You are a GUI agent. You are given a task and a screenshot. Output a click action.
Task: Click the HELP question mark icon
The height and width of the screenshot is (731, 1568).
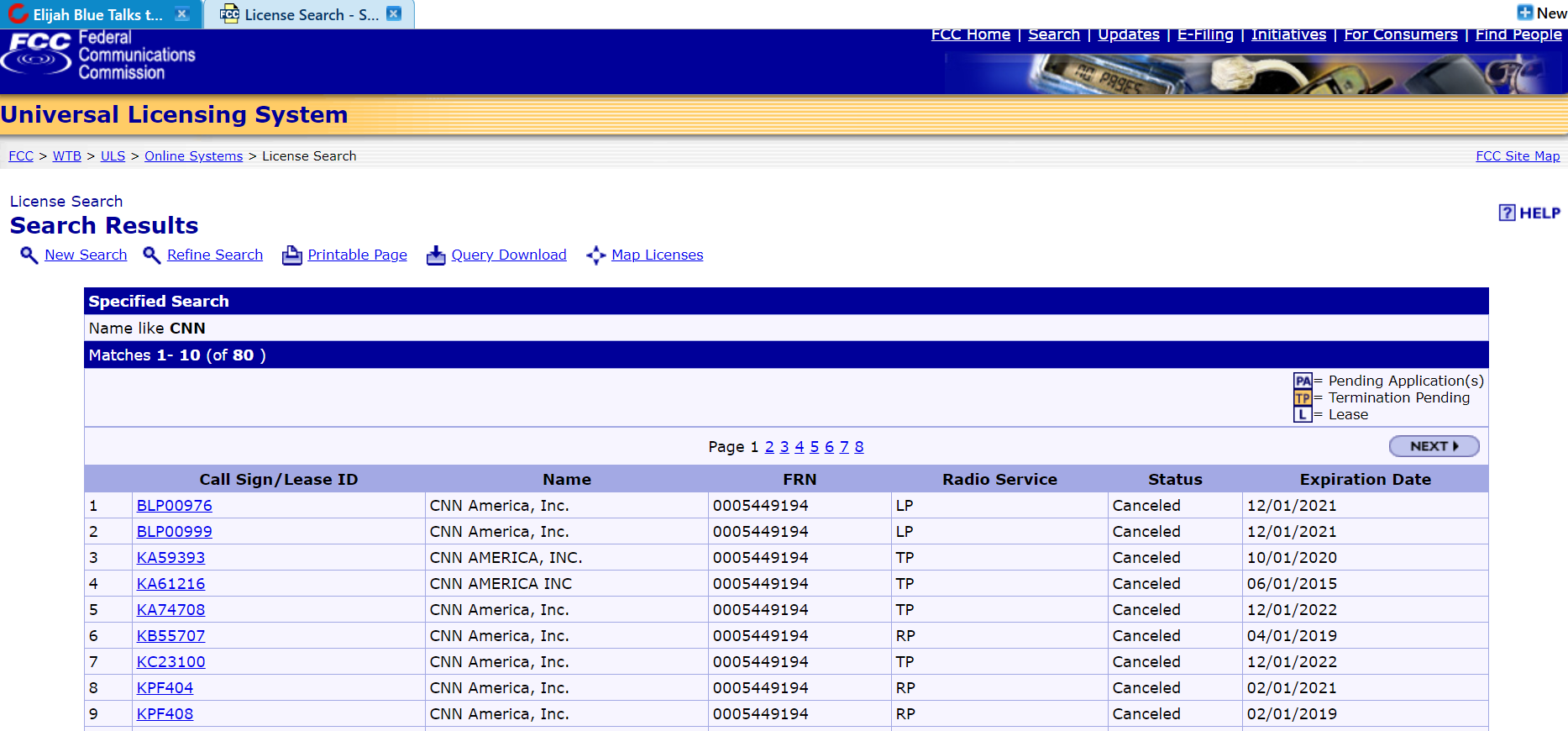point(1507,213)
